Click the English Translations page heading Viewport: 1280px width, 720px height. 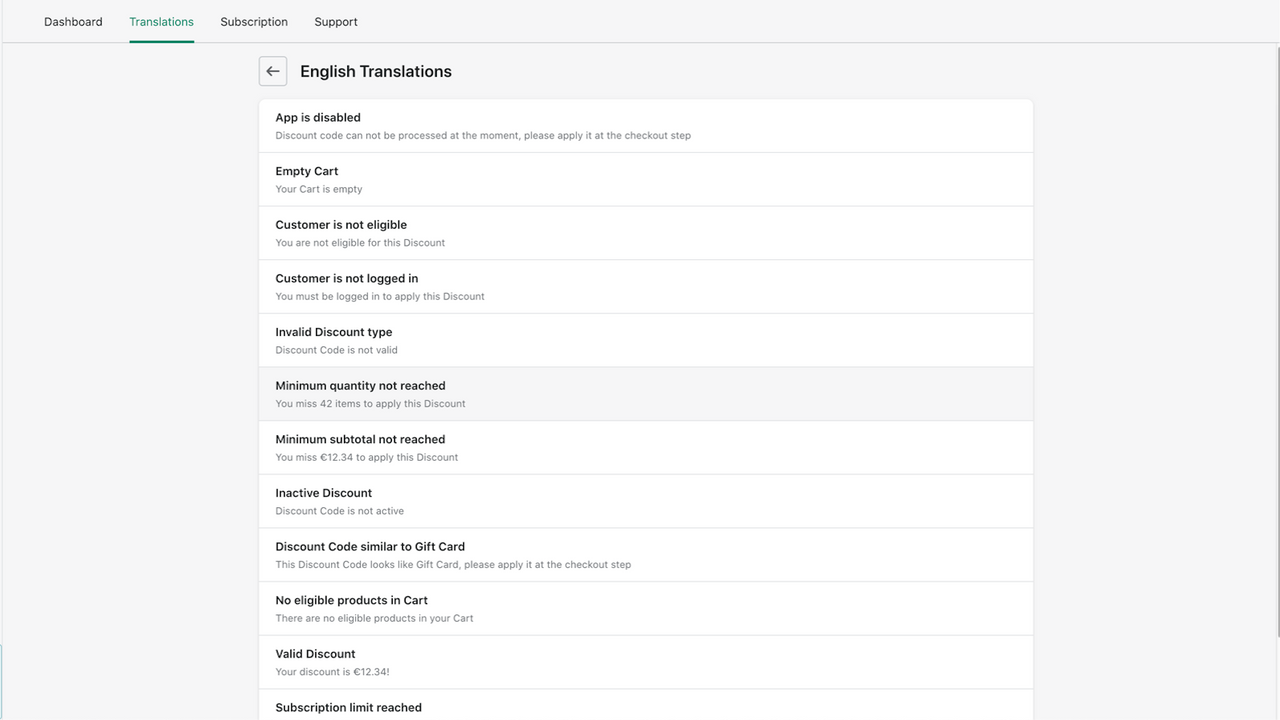click(375, 71)
